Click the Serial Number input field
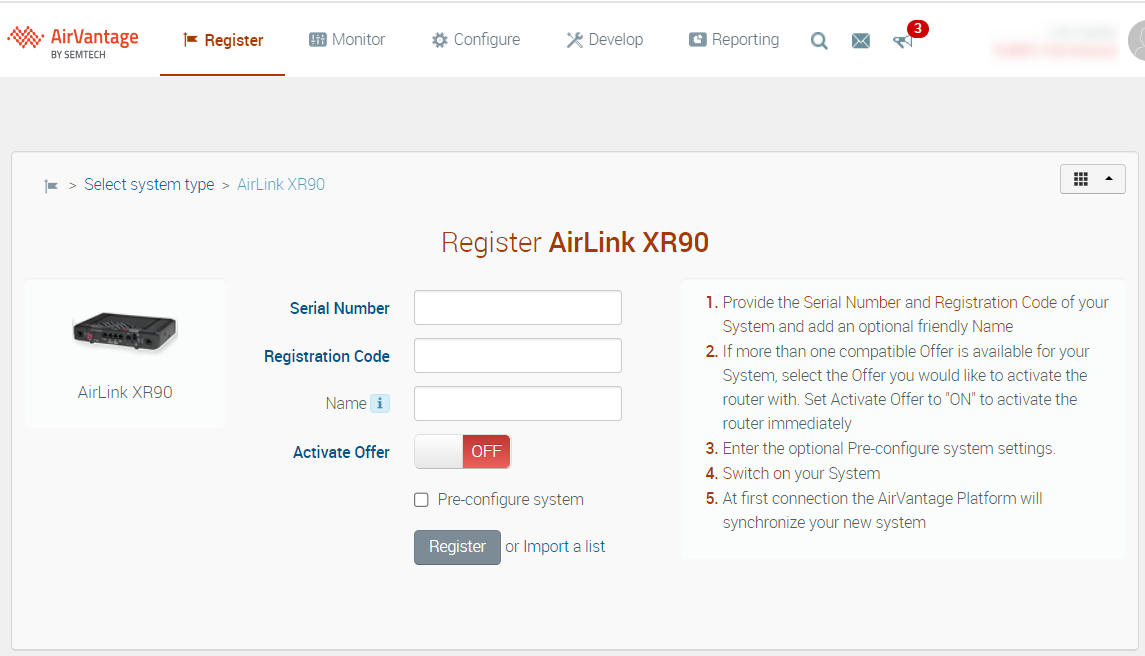1145x656 pixels. tap(517, 308)
